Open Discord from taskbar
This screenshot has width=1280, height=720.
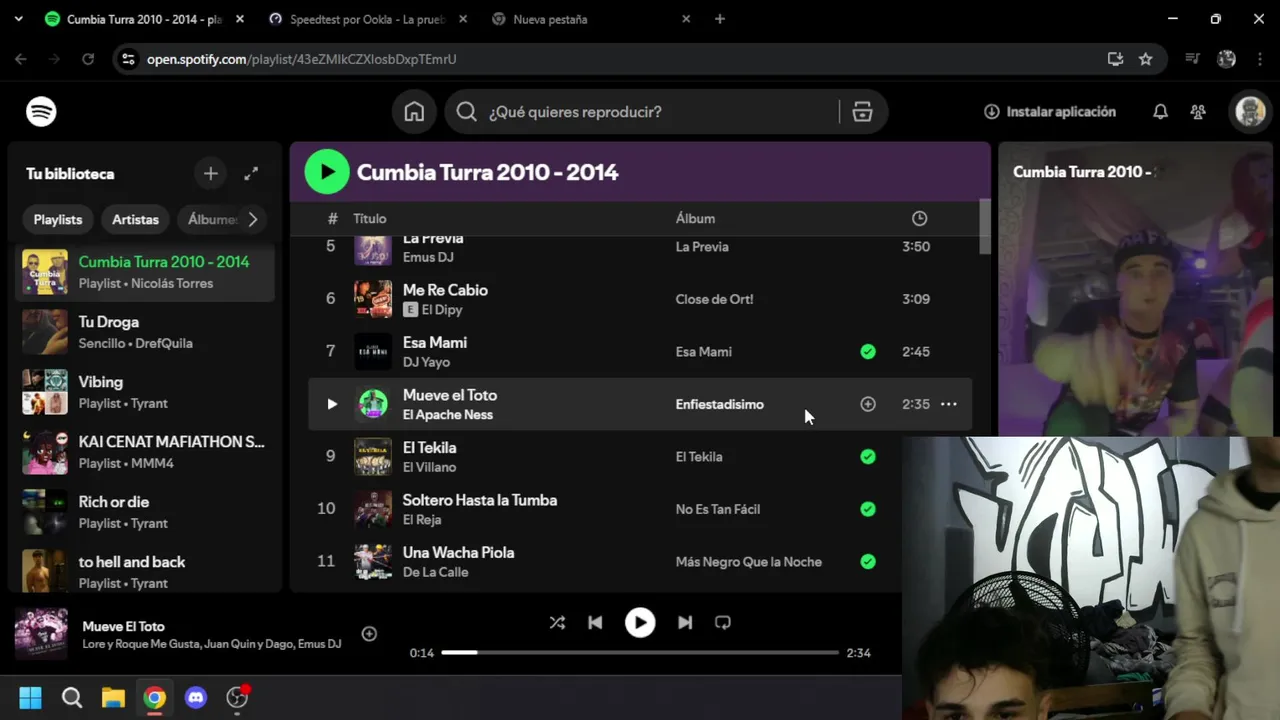[195, 697]
